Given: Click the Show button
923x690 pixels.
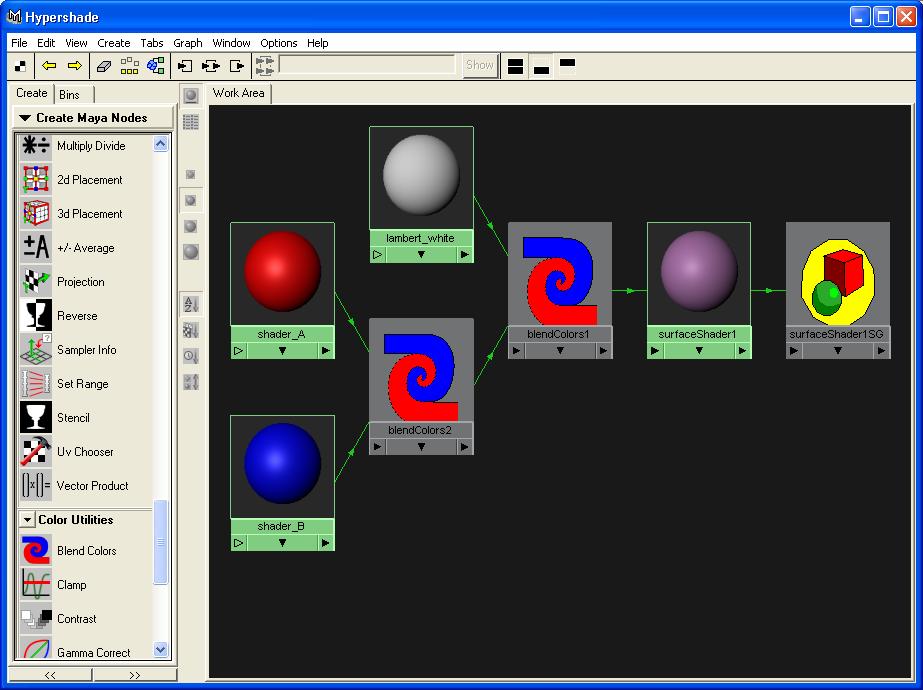Looking at the screenshot, I should 479,65.
